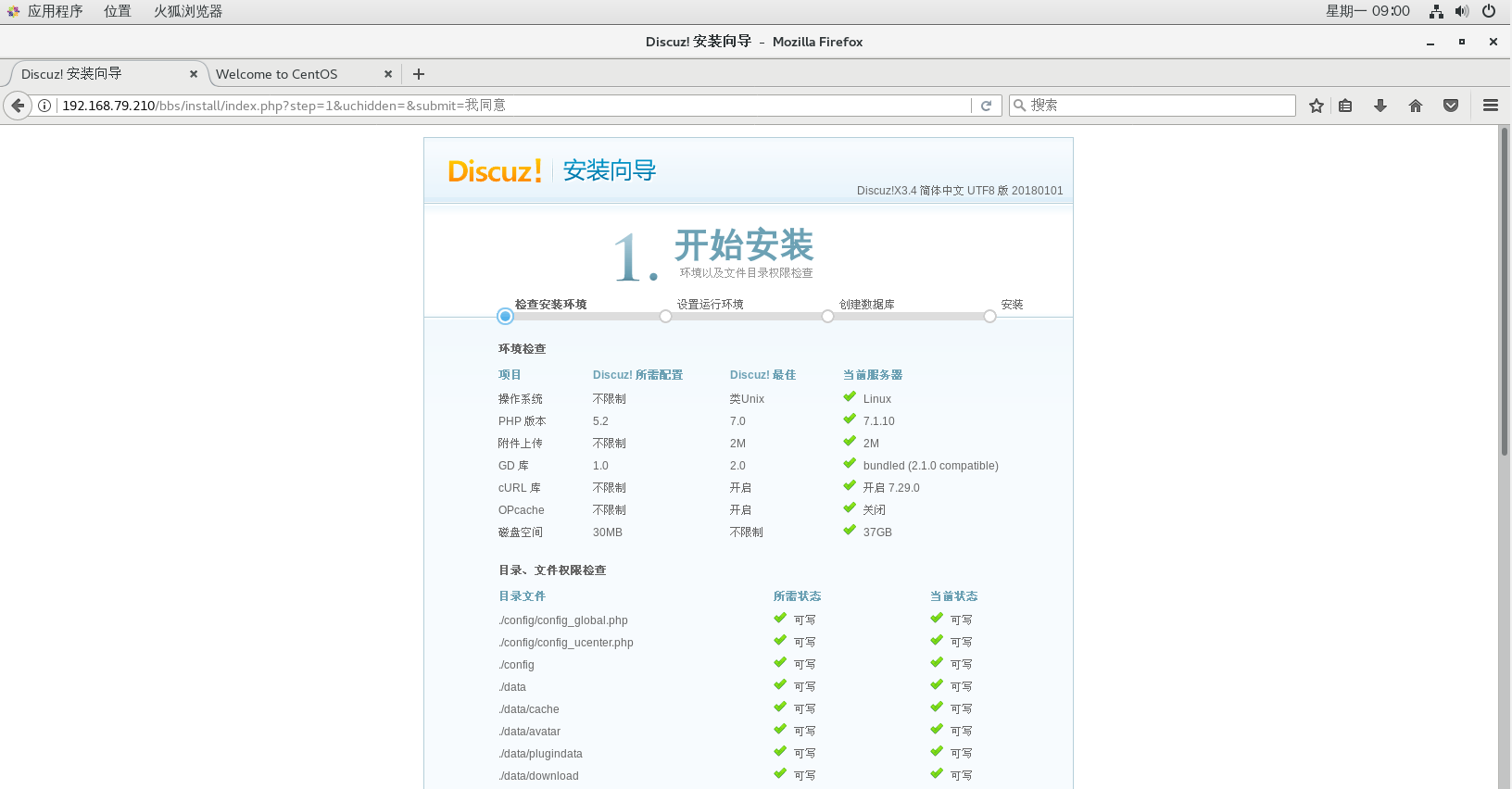1512x789 pixels.
Task: Open the 位置 menu
Action: click(118, 11)
